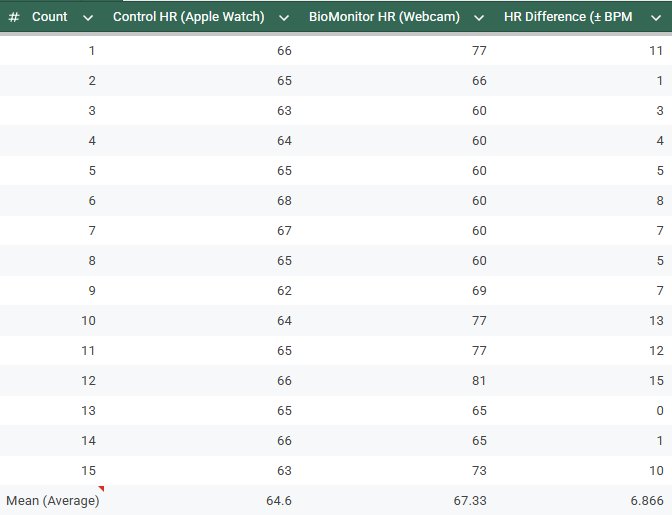Select HR Difference value 13 in row 10
672x515 pixels.
(x=656, y=320)
